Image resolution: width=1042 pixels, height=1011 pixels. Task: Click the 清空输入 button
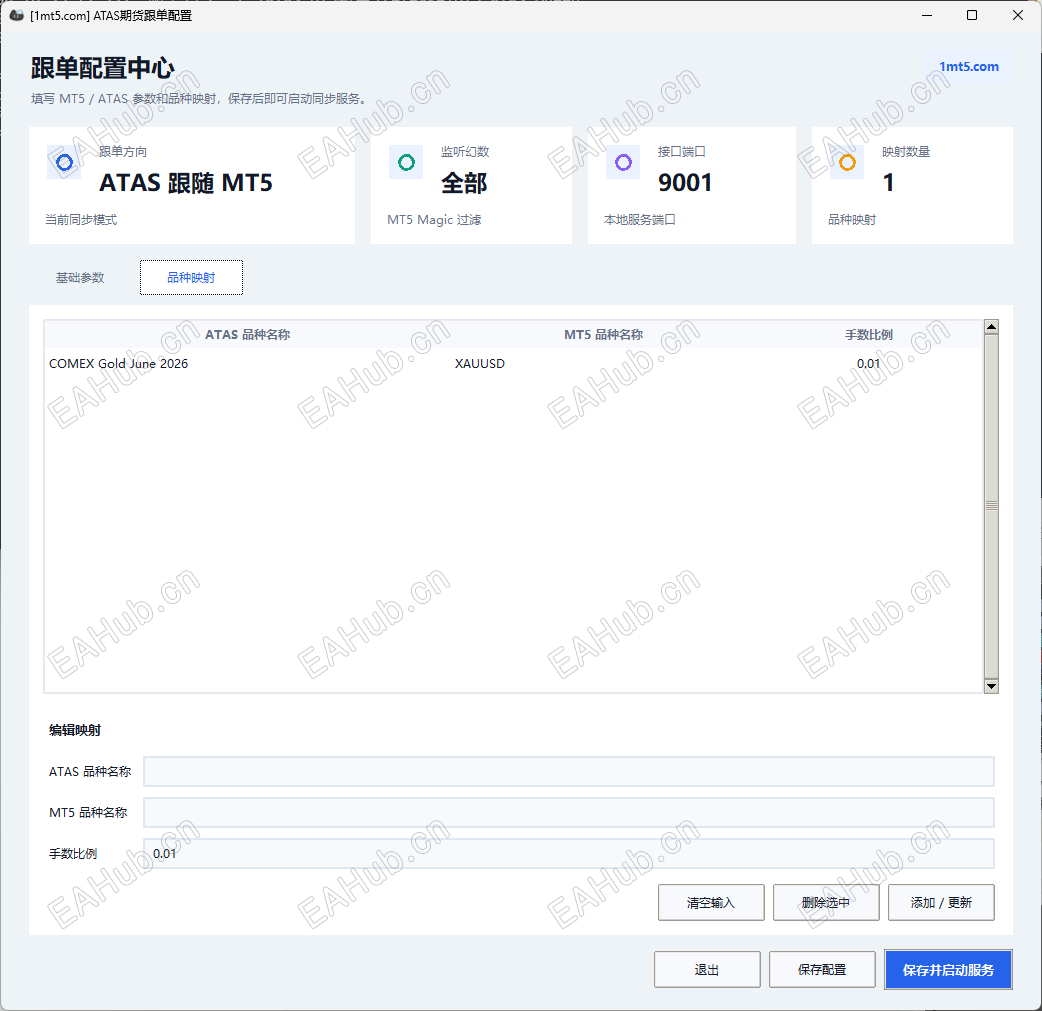click(x=711, y=903)
